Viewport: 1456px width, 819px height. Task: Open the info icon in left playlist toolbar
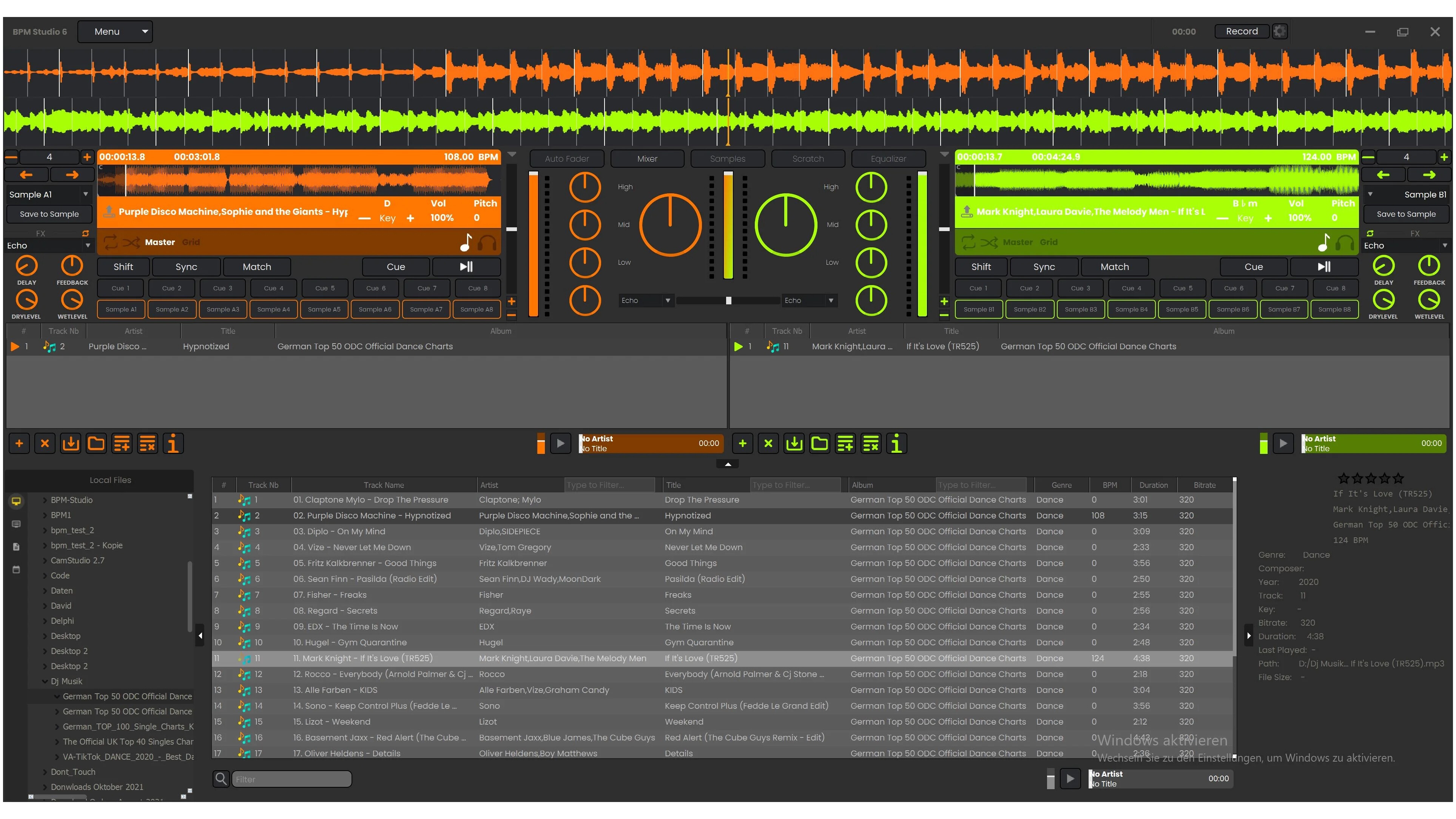click(173, 444)
